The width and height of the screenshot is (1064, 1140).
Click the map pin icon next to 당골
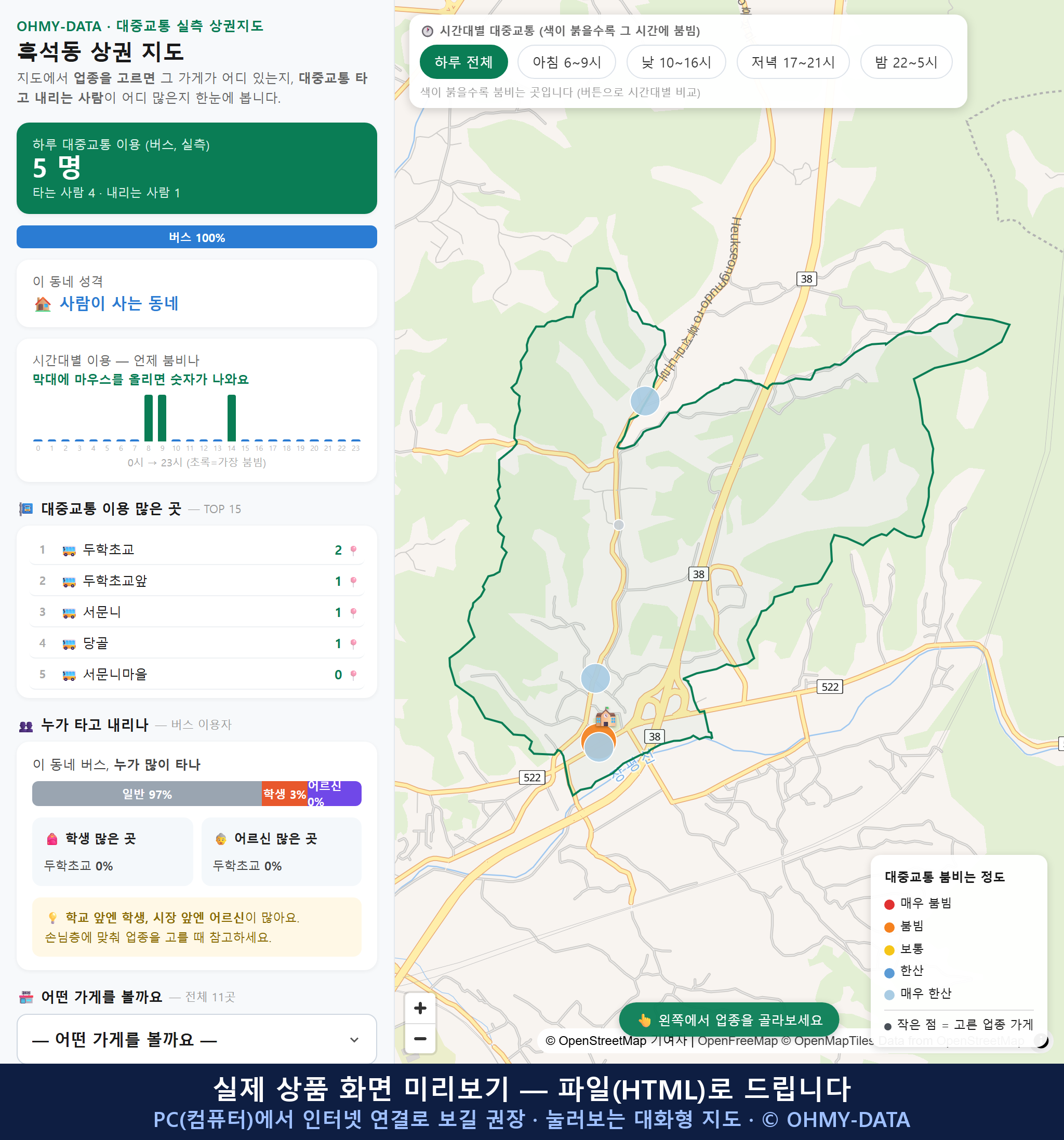pyautogui.click(x=353, y=644)
